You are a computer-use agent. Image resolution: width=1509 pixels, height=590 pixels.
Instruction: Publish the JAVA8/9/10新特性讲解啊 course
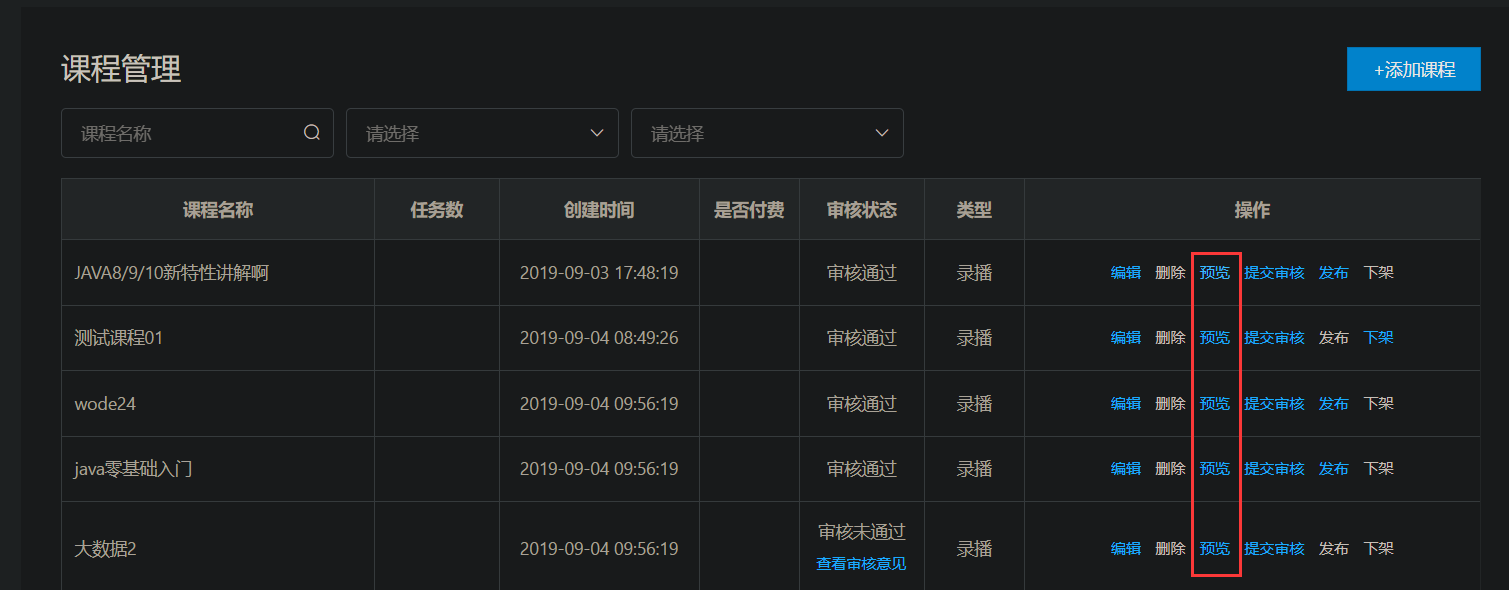pyautogui.click(x=1333, y=273)
